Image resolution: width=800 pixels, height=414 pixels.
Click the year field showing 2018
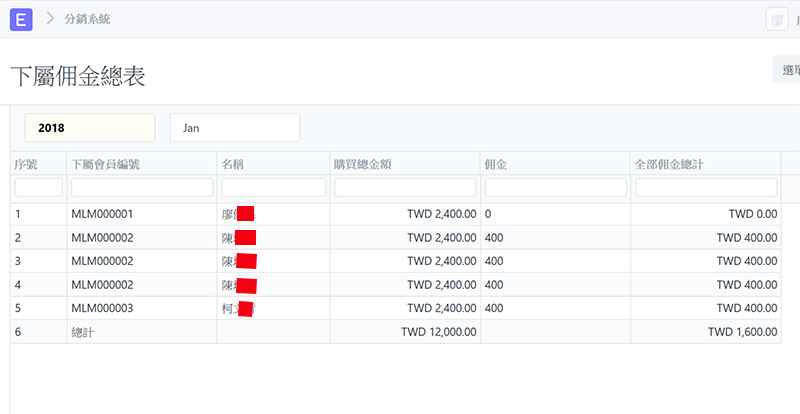point(90,128)
